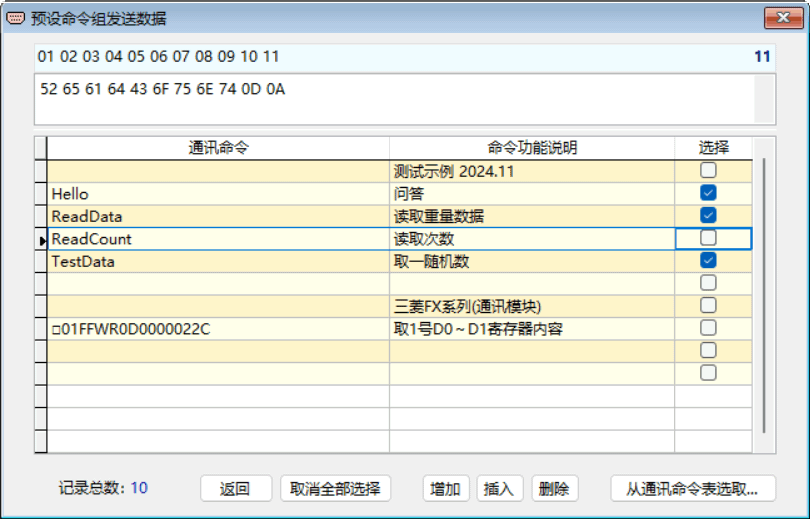Click the 问答 description cell
810x519 pixels.
(532, 194)
